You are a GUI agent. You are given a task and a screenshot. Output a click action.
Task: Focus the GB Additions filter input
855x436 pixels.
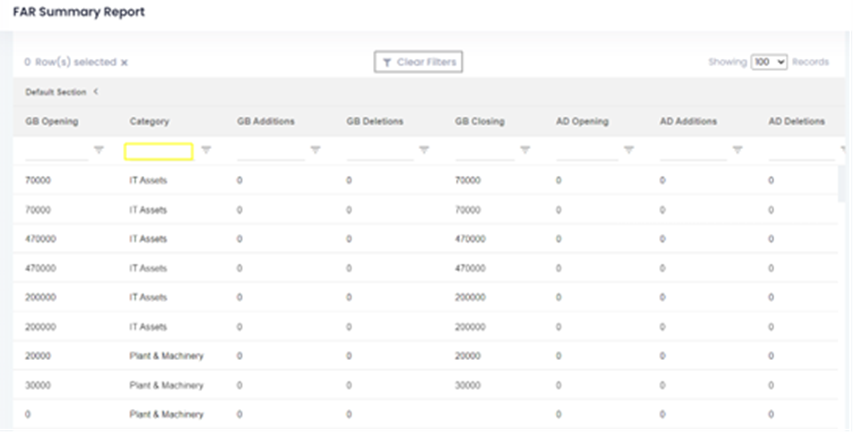[x=271, y=151]
